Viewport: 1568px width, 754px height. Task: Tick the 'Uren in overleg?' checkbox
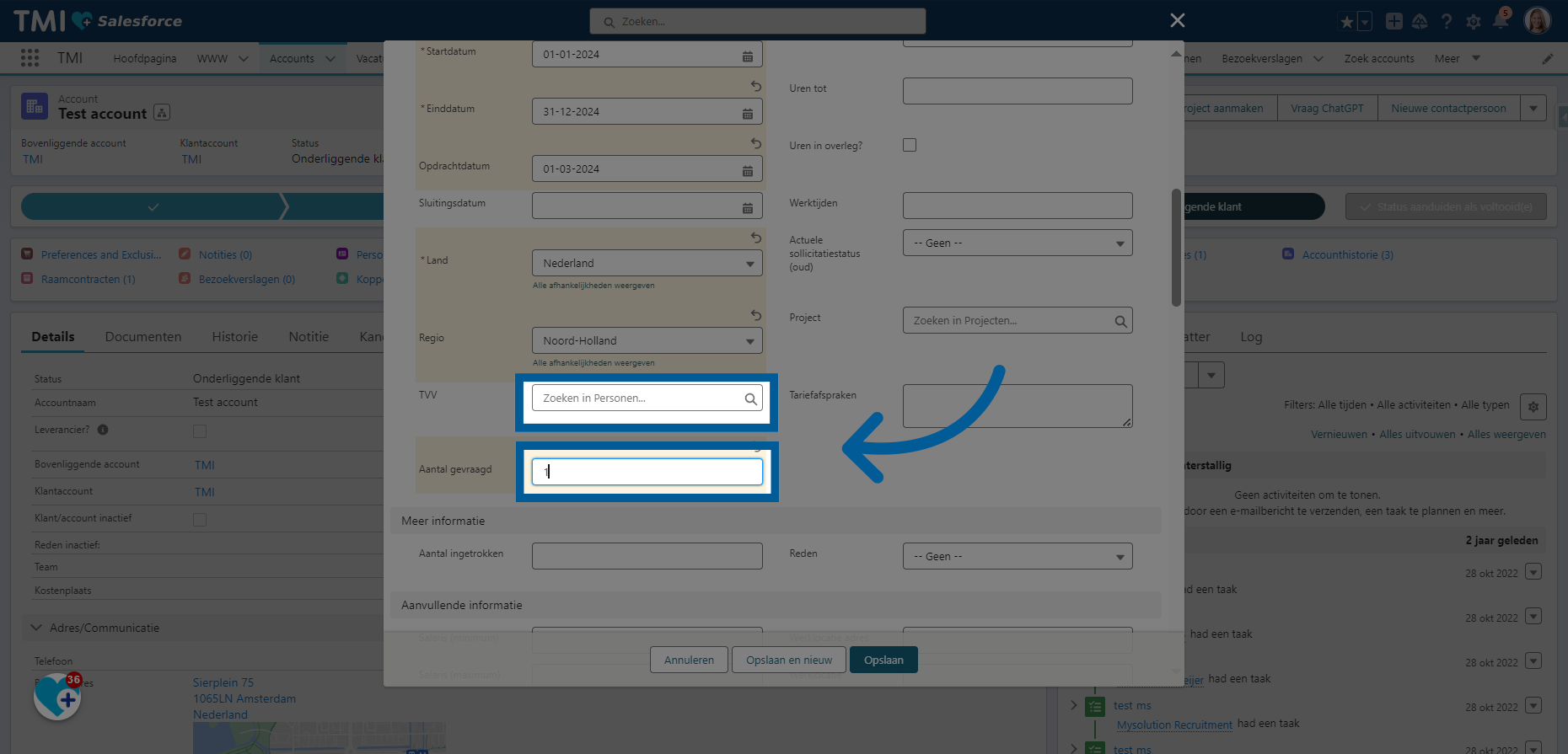910,145
